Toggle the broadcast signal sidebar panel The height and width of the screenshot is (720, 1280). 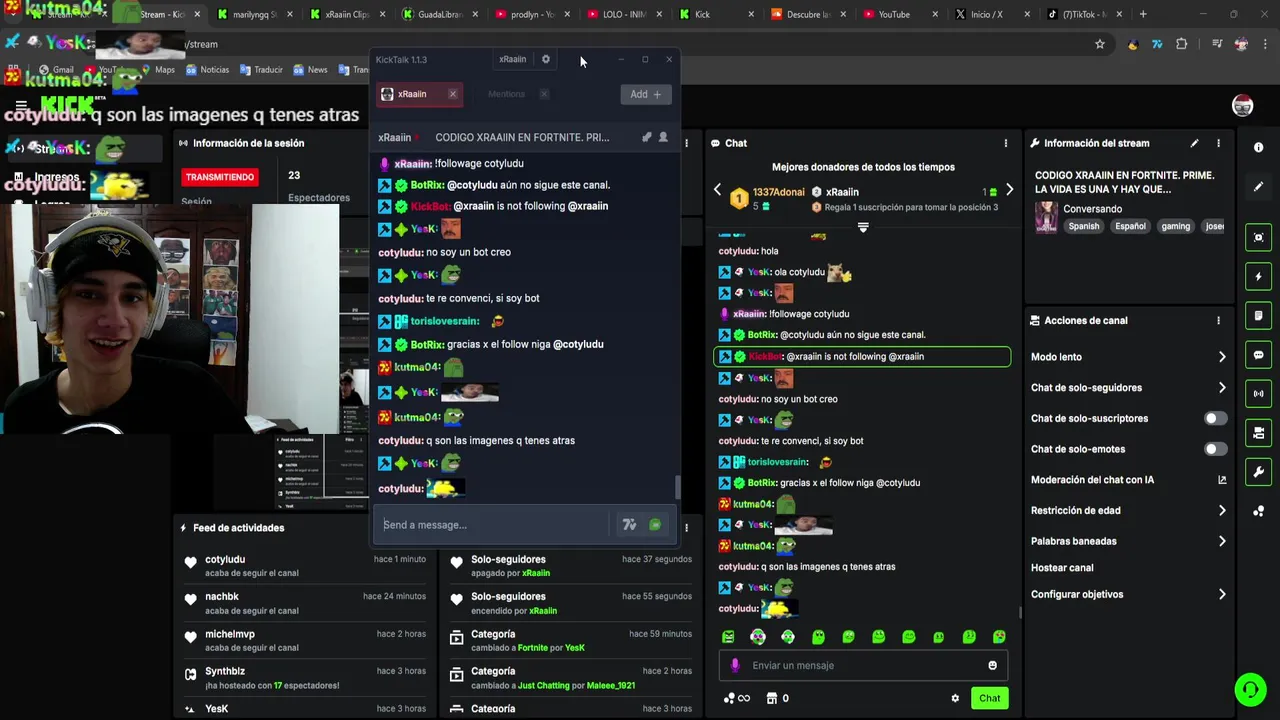point(1258,394)
